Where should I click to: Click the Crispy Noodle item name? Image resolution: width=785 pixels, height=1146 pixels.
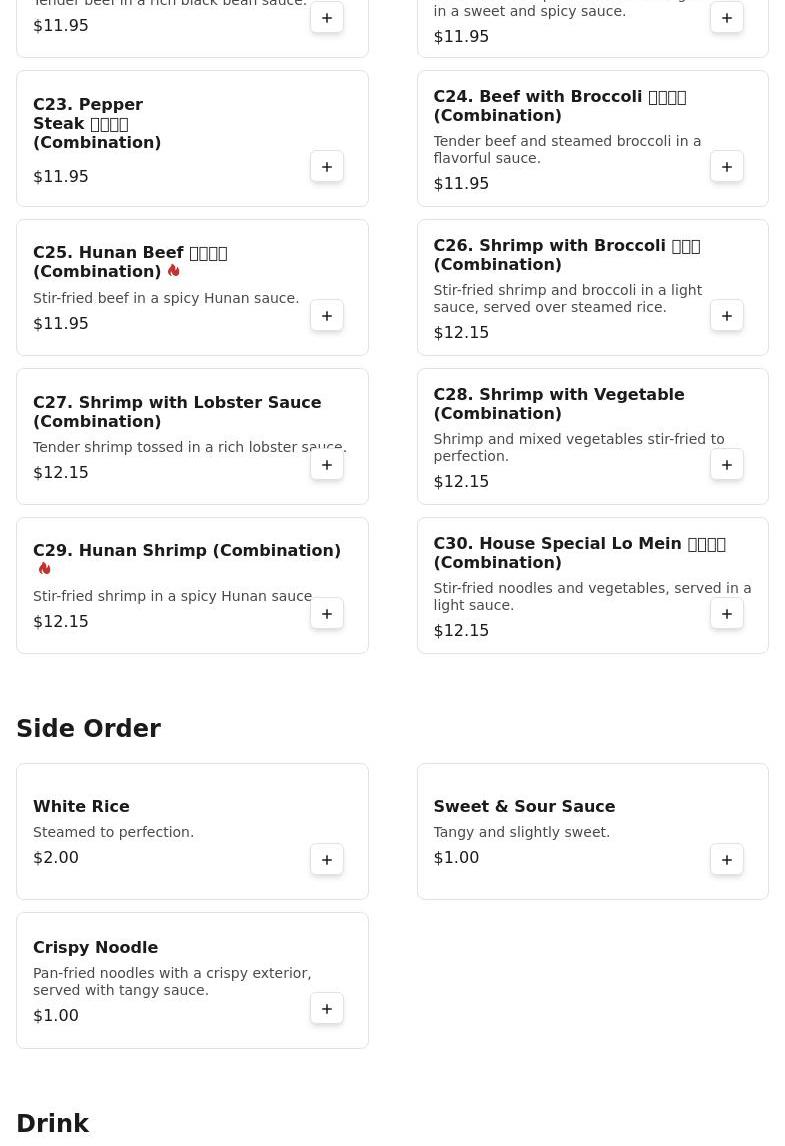tap(95, 947)
